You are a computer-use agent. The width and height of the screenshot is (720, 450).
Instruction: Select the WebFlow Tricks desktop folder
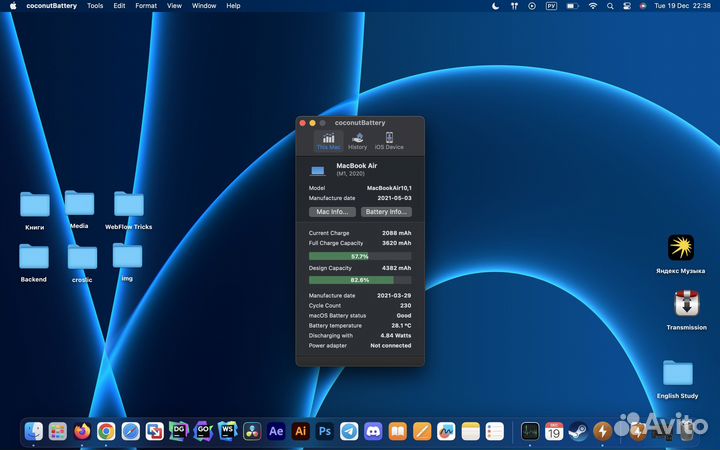129,210
